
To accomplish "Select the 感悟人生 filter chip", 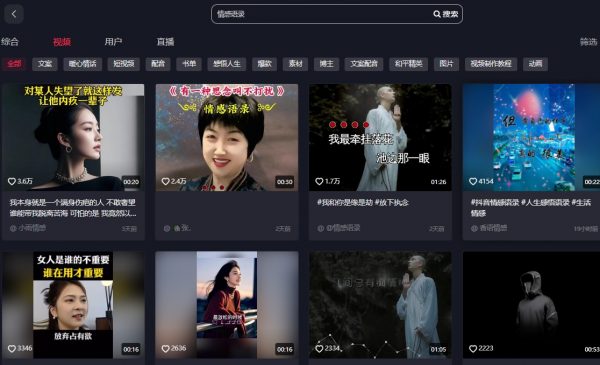I will [227, 64].
